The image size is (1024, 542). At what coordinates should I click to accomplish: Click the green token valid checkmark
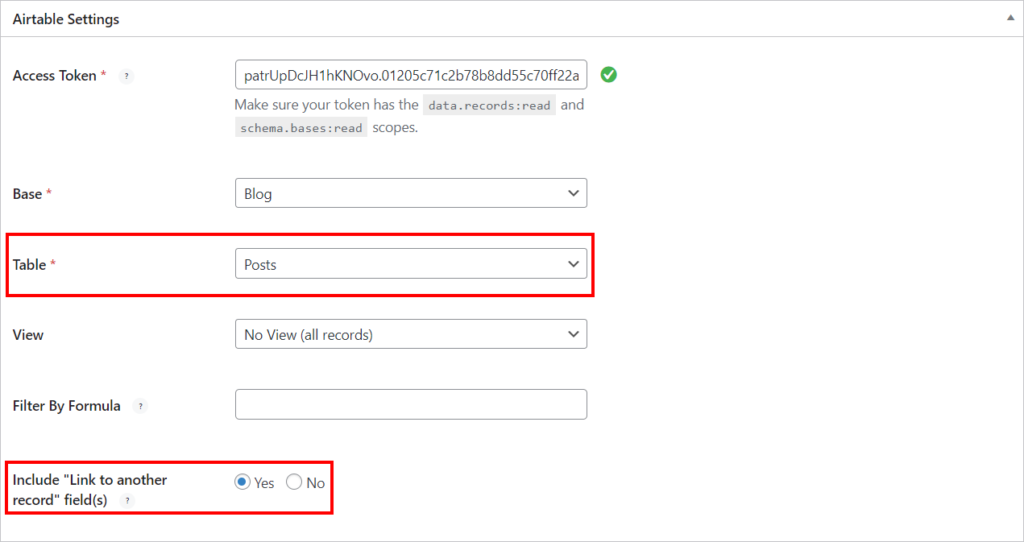tap(609, 74)
